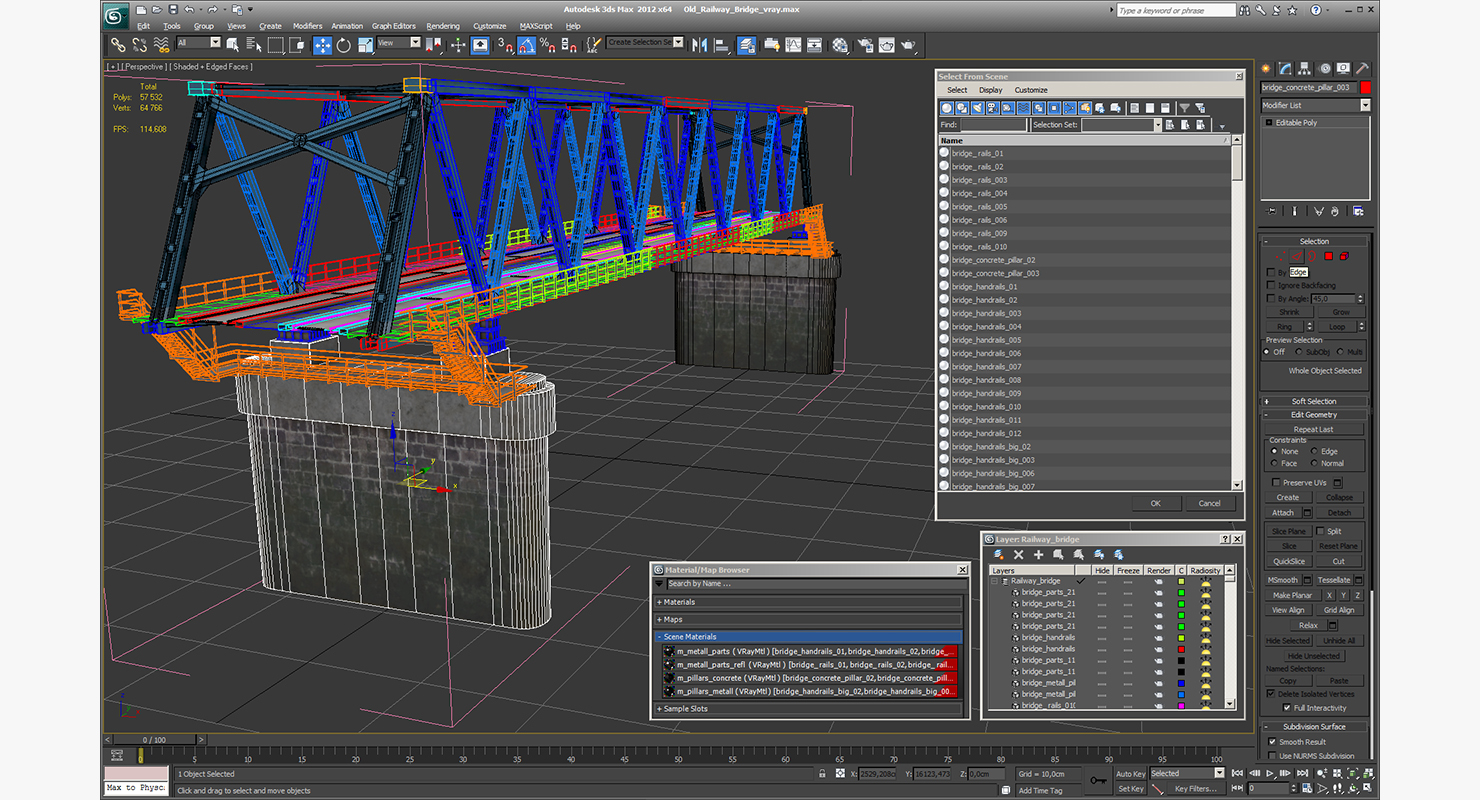Collapse the Railway_bridge layer tree
The image size is (1480, 800).
994,581
